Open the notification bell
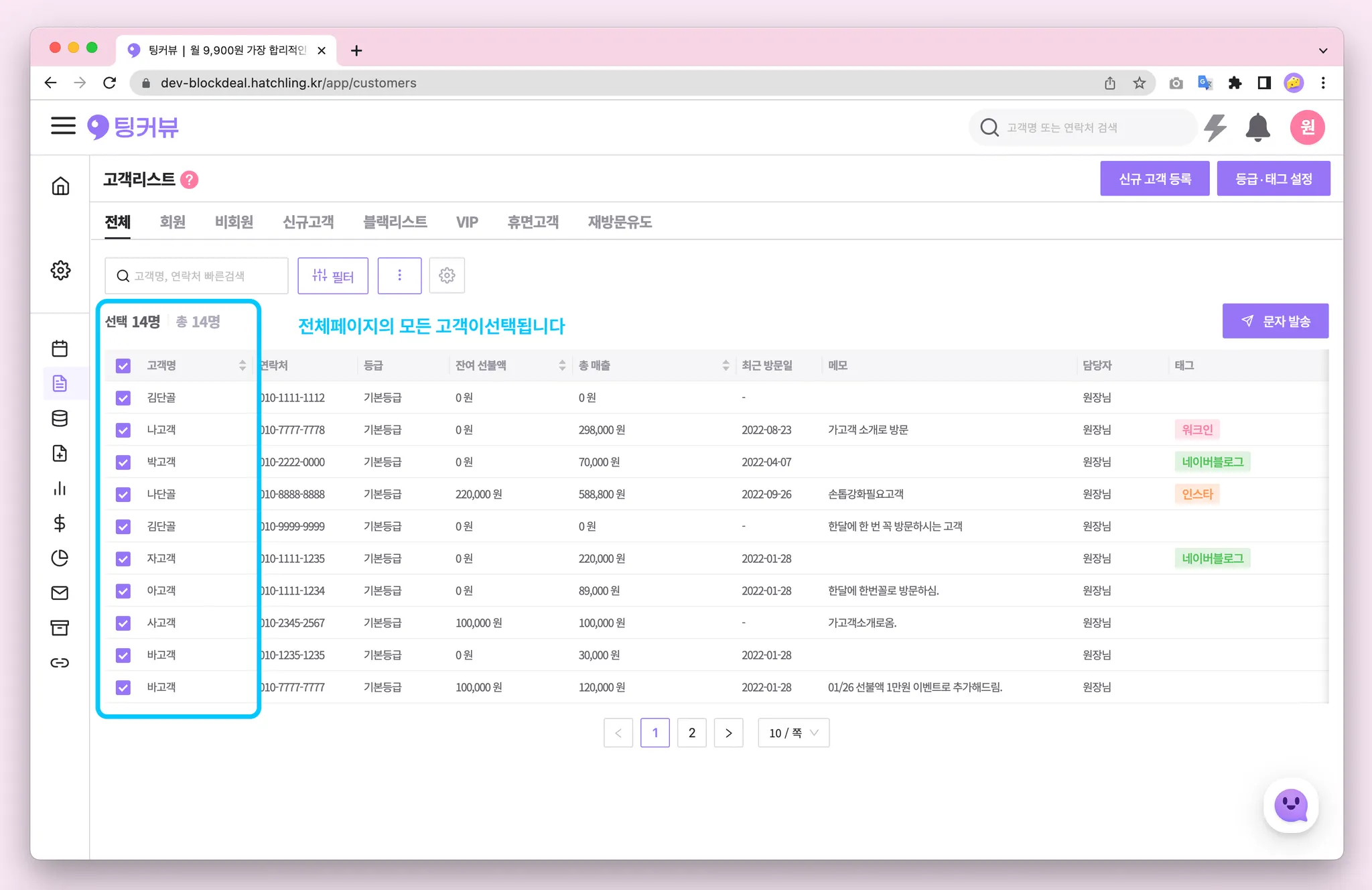Image resolution: width=1372 pixels, height=890 pixels. point(1257,127)
